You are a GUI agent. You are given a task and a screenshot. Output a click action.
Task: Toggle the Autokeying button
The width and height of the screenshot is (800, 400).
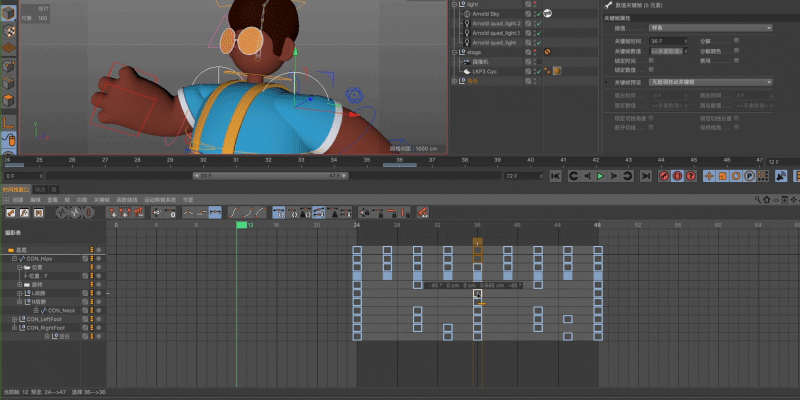point(677,176)
